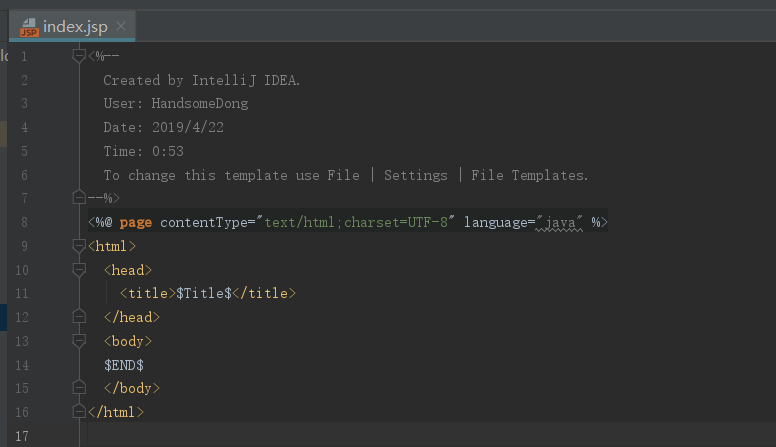Viewport: 776px width, 447px height.
Task: Select the index.jsp tab
Action: pos(75,27)
